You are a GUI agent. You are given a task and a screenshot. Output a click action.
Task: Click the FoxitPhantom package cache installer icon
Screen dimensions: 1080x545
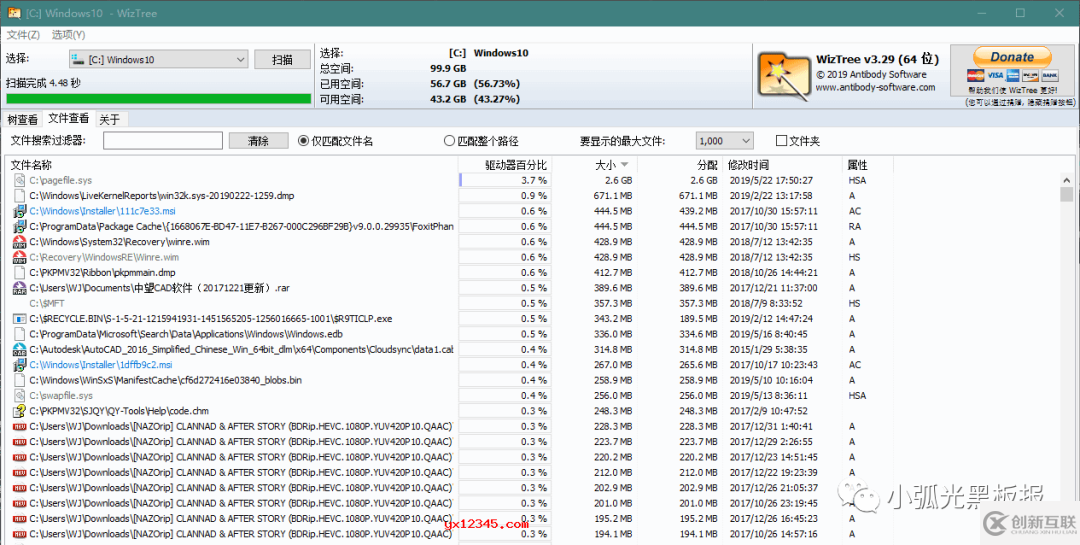tap(19, 227)
